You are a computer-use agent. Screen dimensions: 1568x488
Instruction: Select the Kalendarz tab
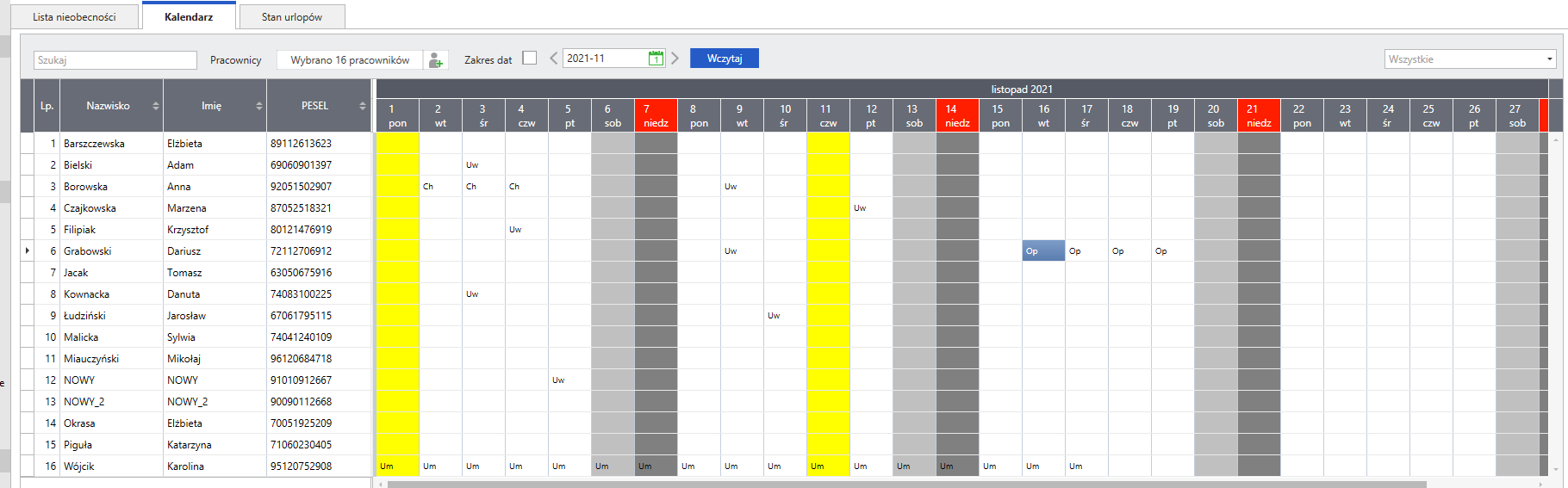(x=189, y=16)
